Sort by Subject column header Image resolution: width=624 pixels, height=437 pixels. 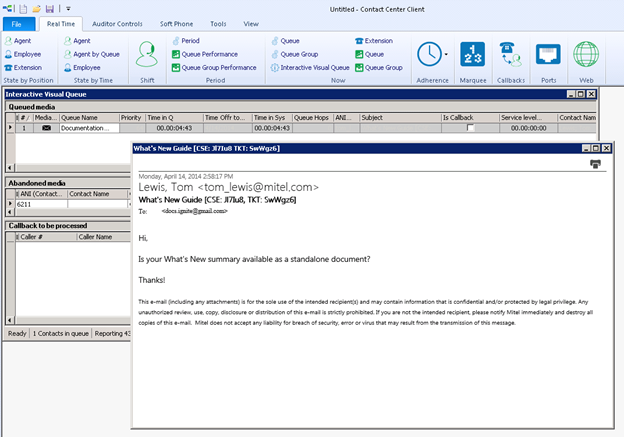(400, 117)
